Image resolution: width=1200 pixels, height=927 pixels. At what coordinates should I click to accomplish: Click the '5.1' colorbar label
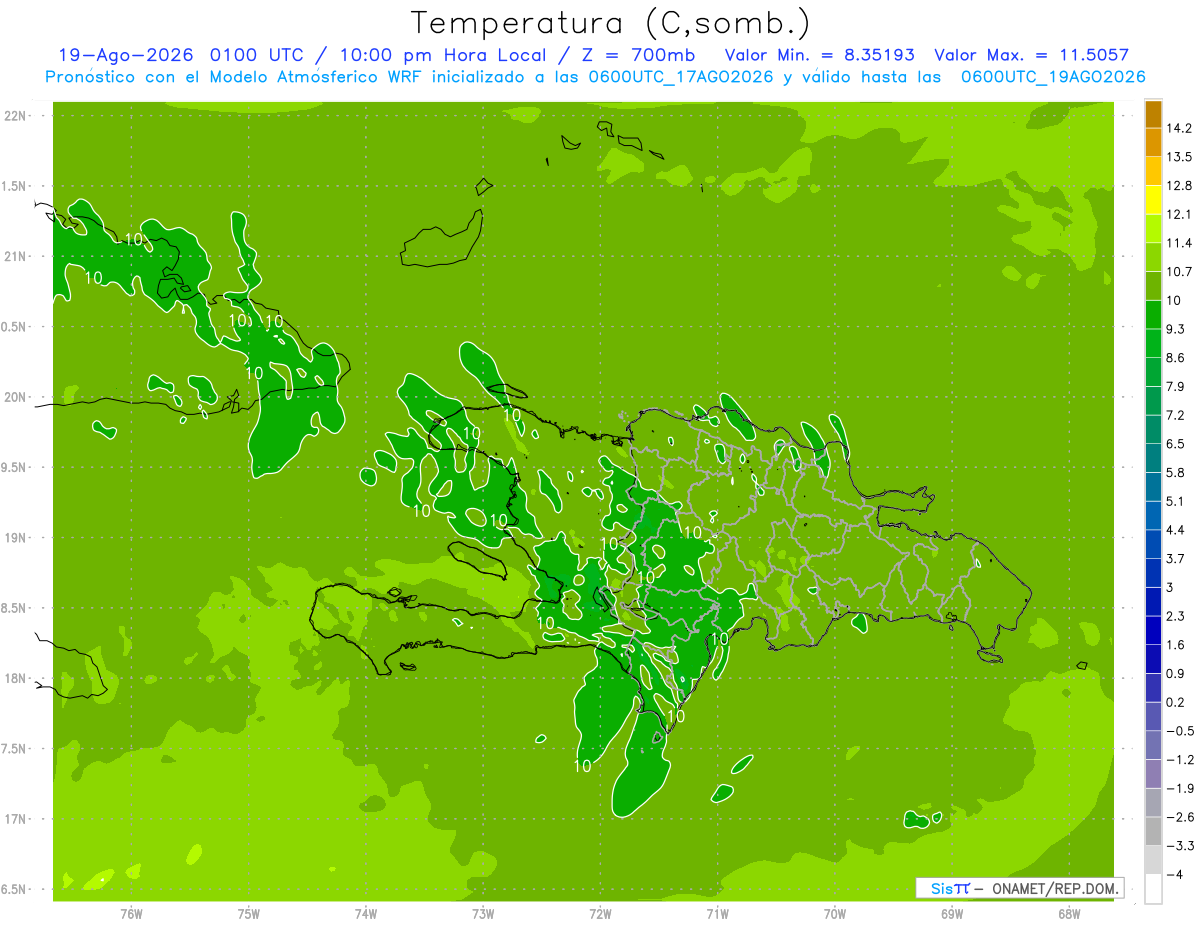1175,502
